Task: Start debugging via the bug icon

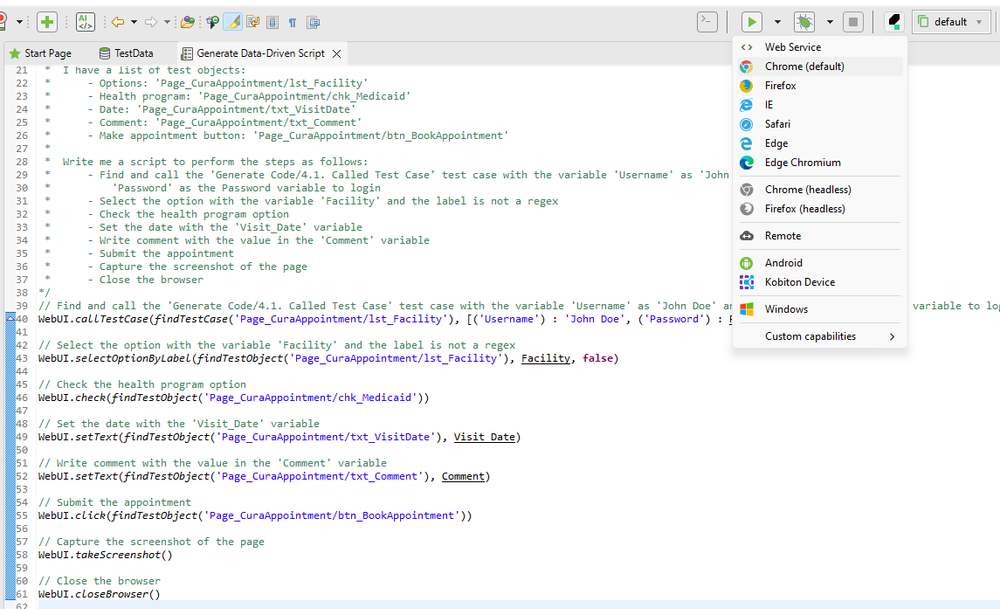Action: [804, 21]
